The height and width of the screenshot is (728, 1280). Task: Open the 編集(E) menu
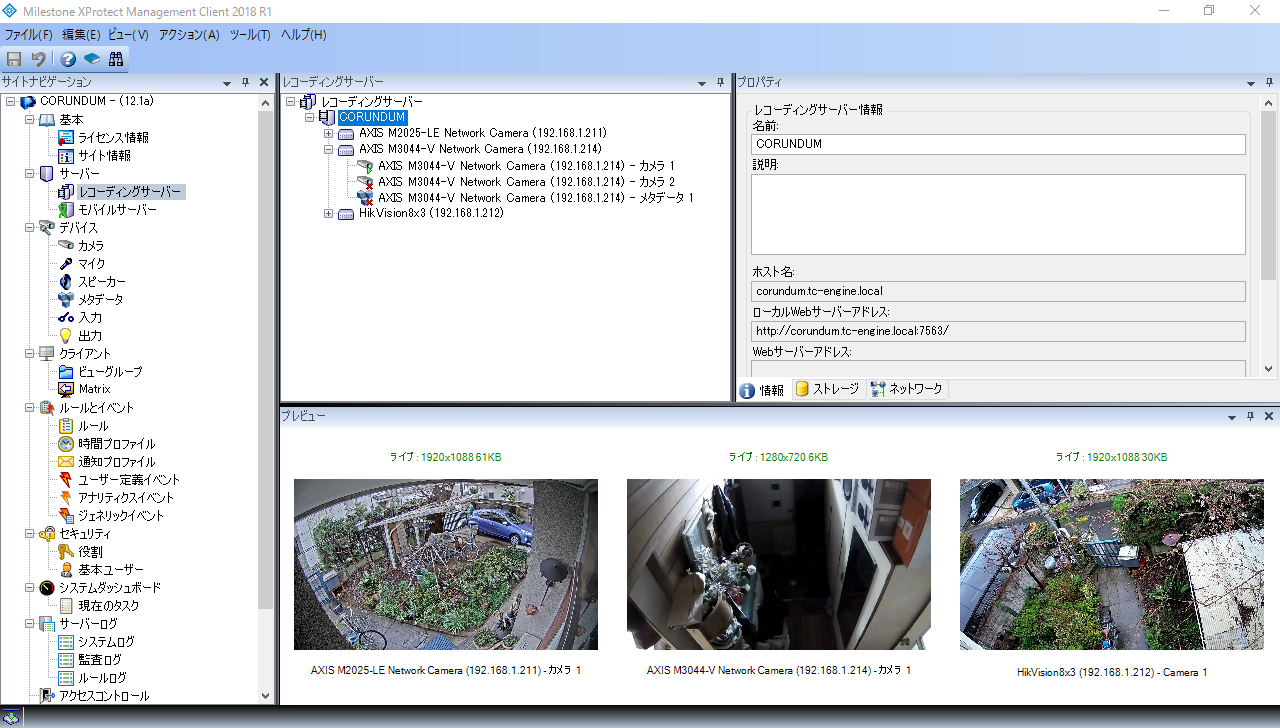pos(81,34)
